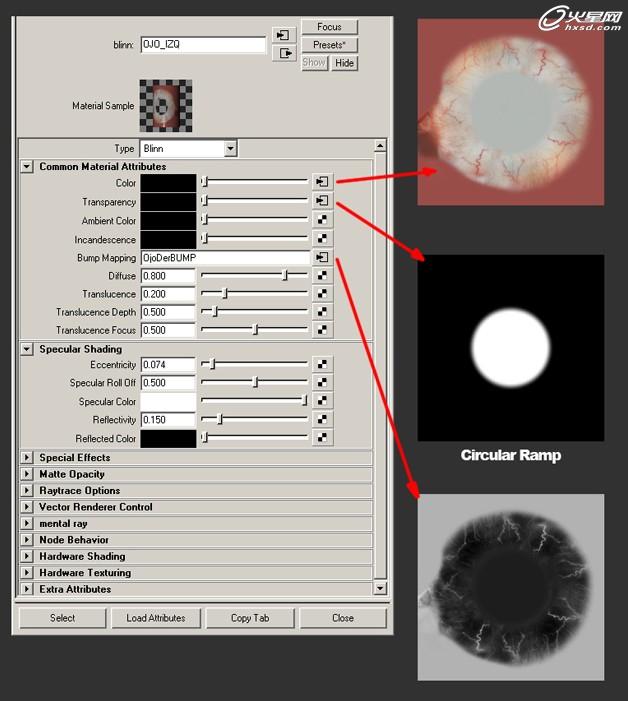The width and height of the screenshot is (628, 701).
Task: Click the Ambient Color checker map button
Action: (x=322, y=220)
